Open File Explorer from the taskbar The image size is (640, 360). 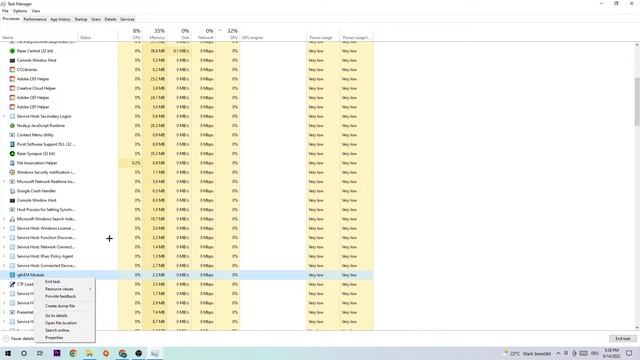pos(89,353)
